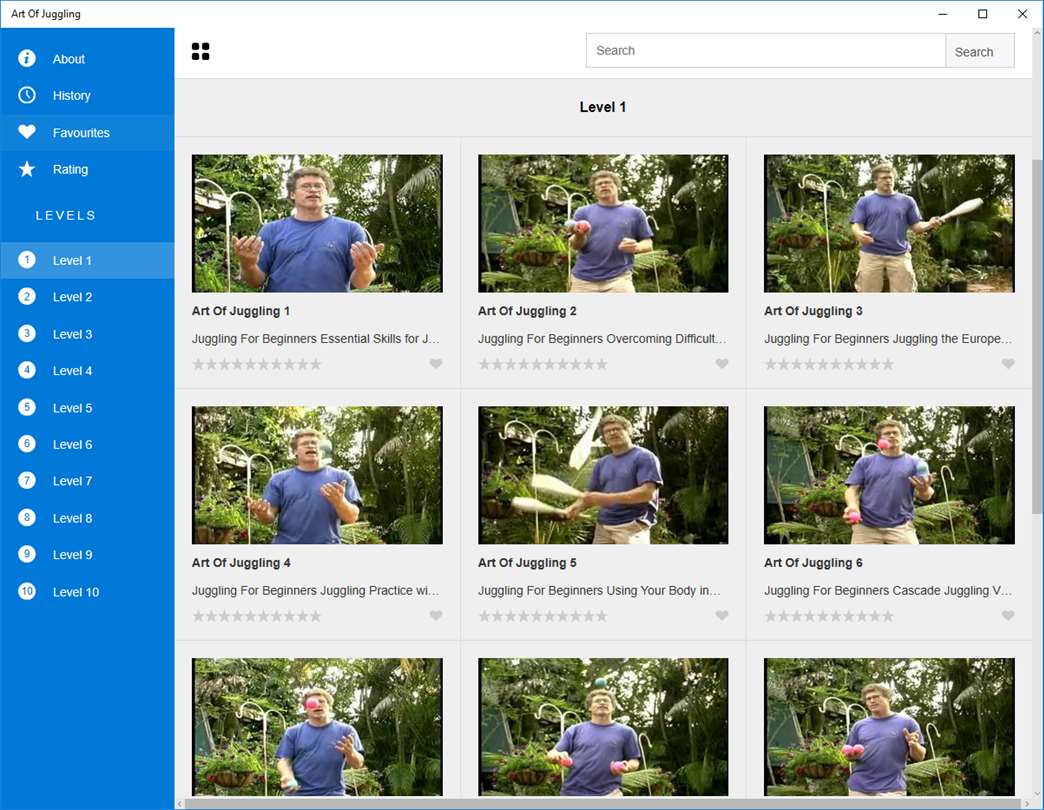Click the Level 10 number icon

click(27, 592)
